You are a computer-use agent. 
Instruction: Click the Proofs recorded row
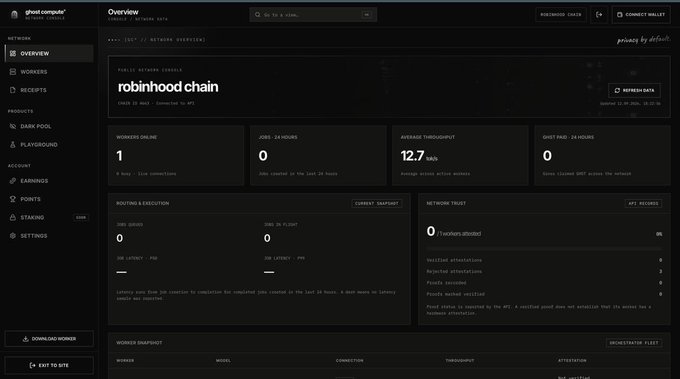coord(544,283)
